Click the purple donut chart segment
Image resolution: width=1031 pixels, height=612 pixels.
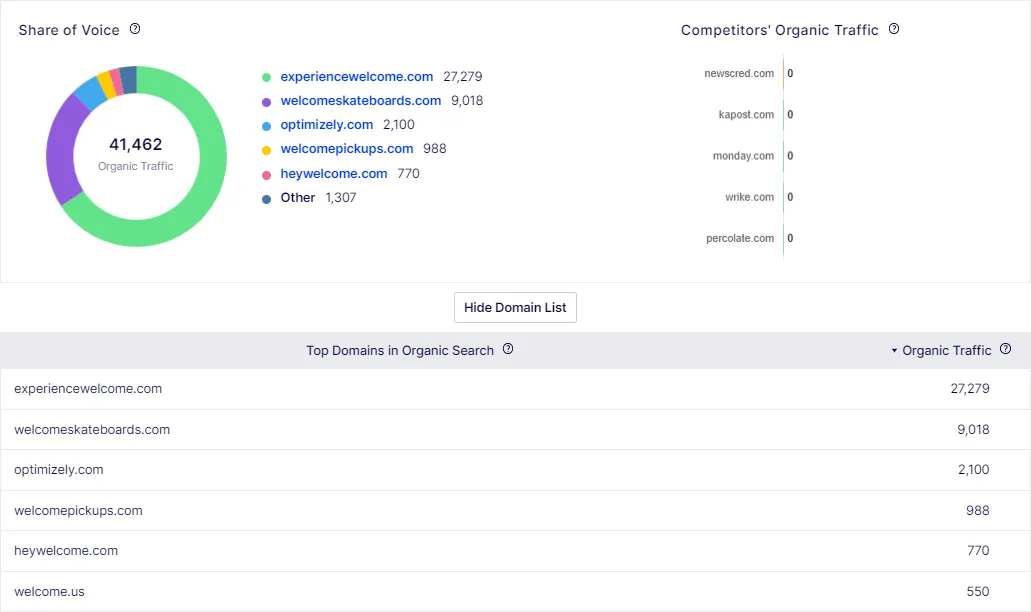pos(60,150)
